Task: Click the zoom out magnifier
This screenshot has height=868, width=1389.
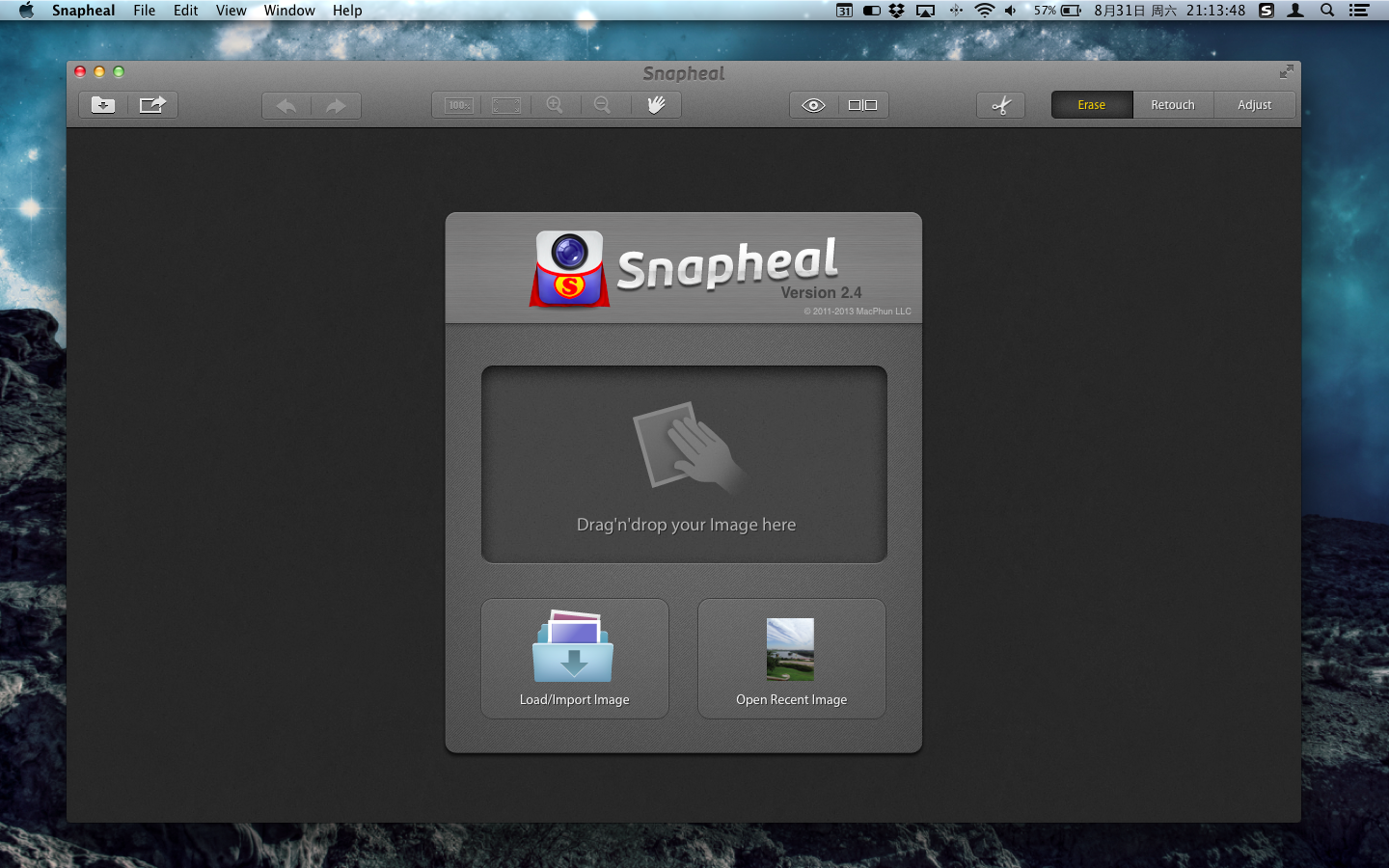Action: point(602,105)
